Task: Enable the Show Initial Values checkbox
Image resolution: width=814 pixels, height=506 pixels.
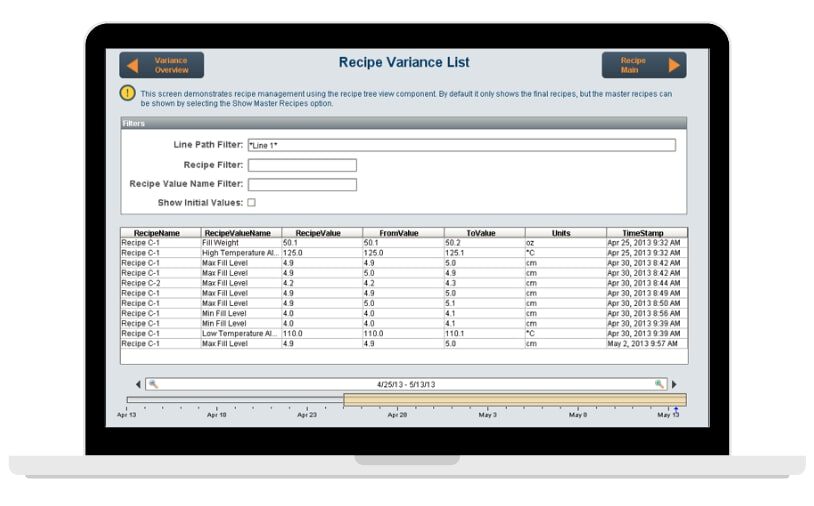Action: click(x=251, y=203)
